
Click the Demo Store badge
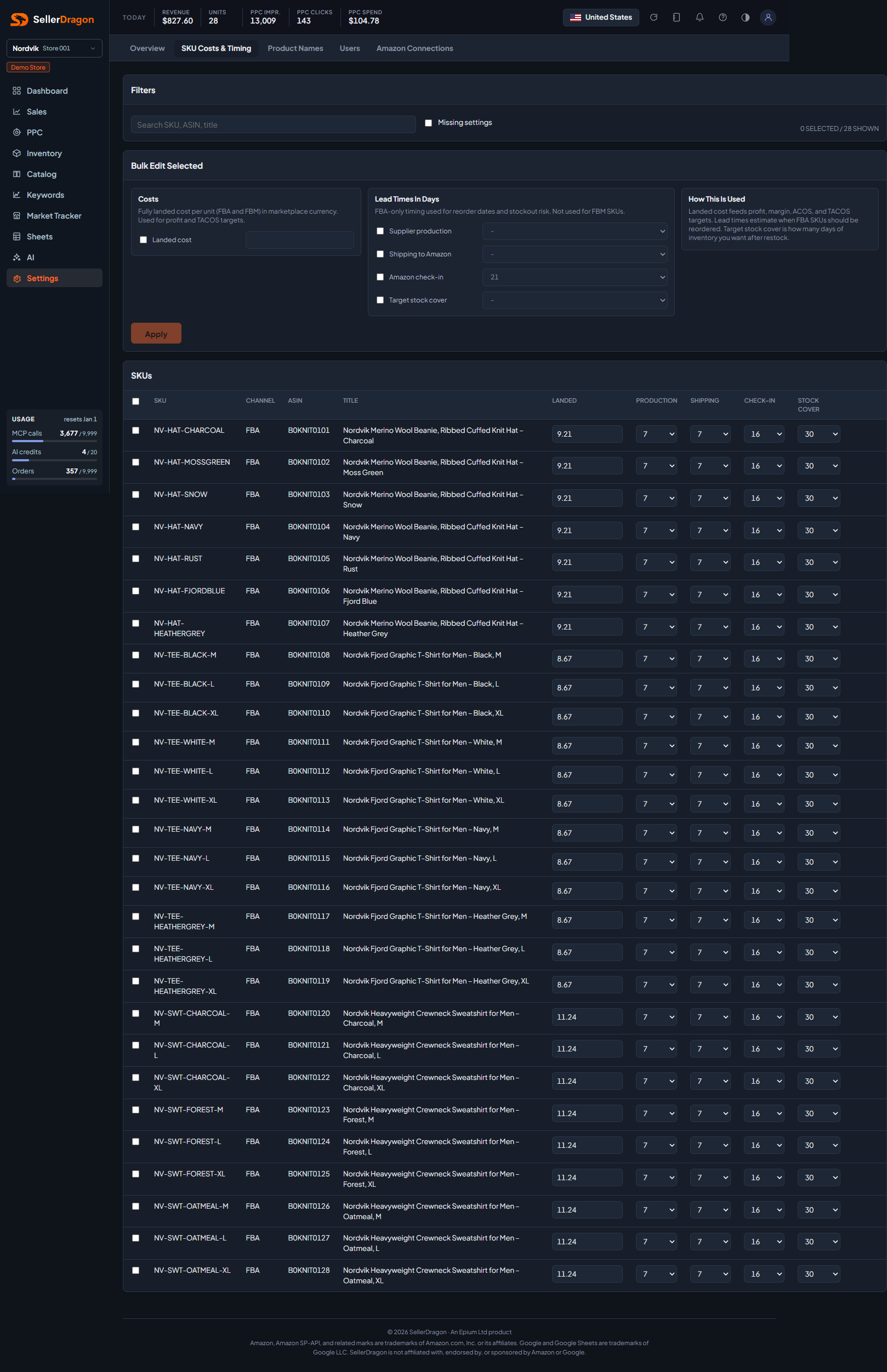coord(28,67)
